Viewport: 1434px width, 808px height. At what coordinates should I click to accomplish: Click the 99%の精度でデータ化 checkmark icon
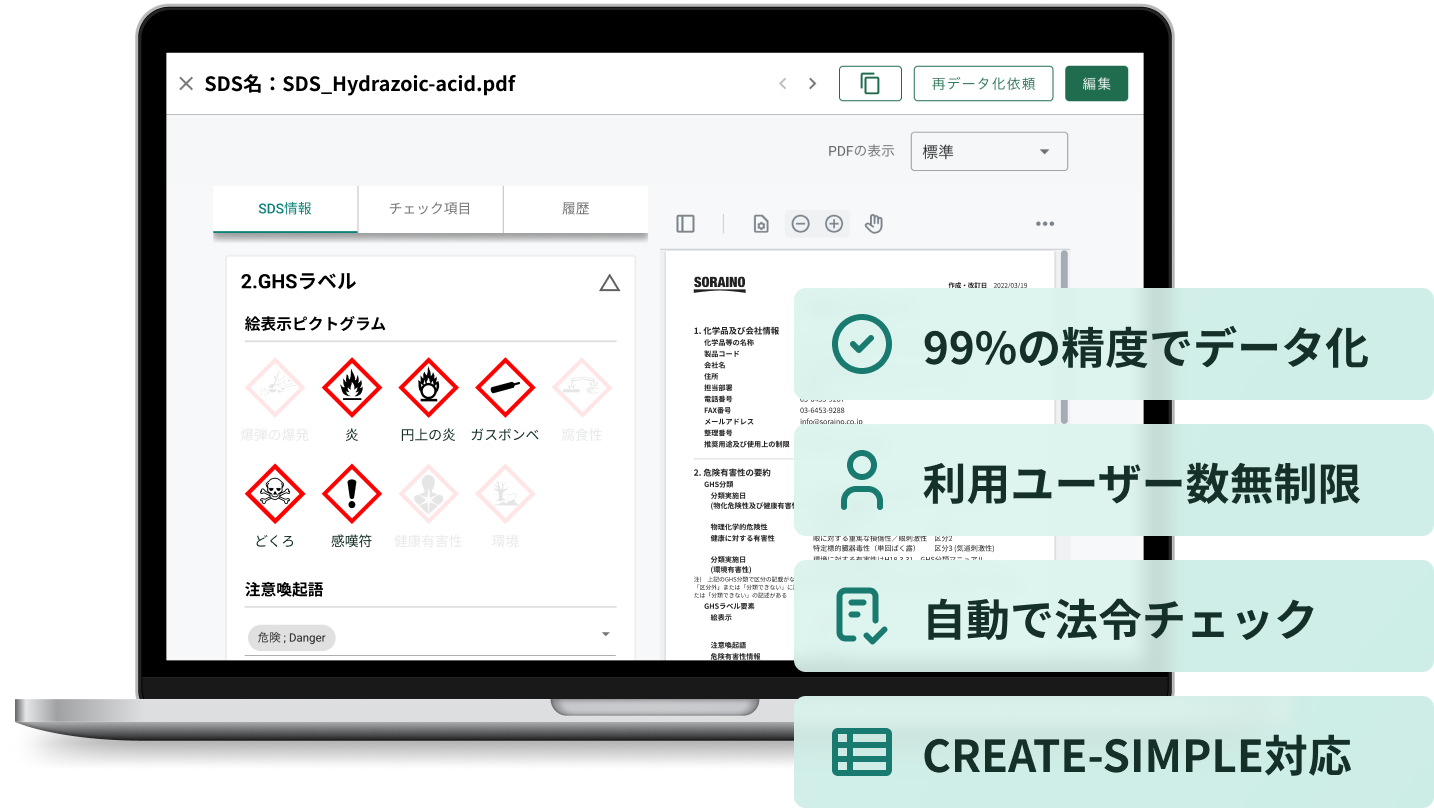(862, 344)
